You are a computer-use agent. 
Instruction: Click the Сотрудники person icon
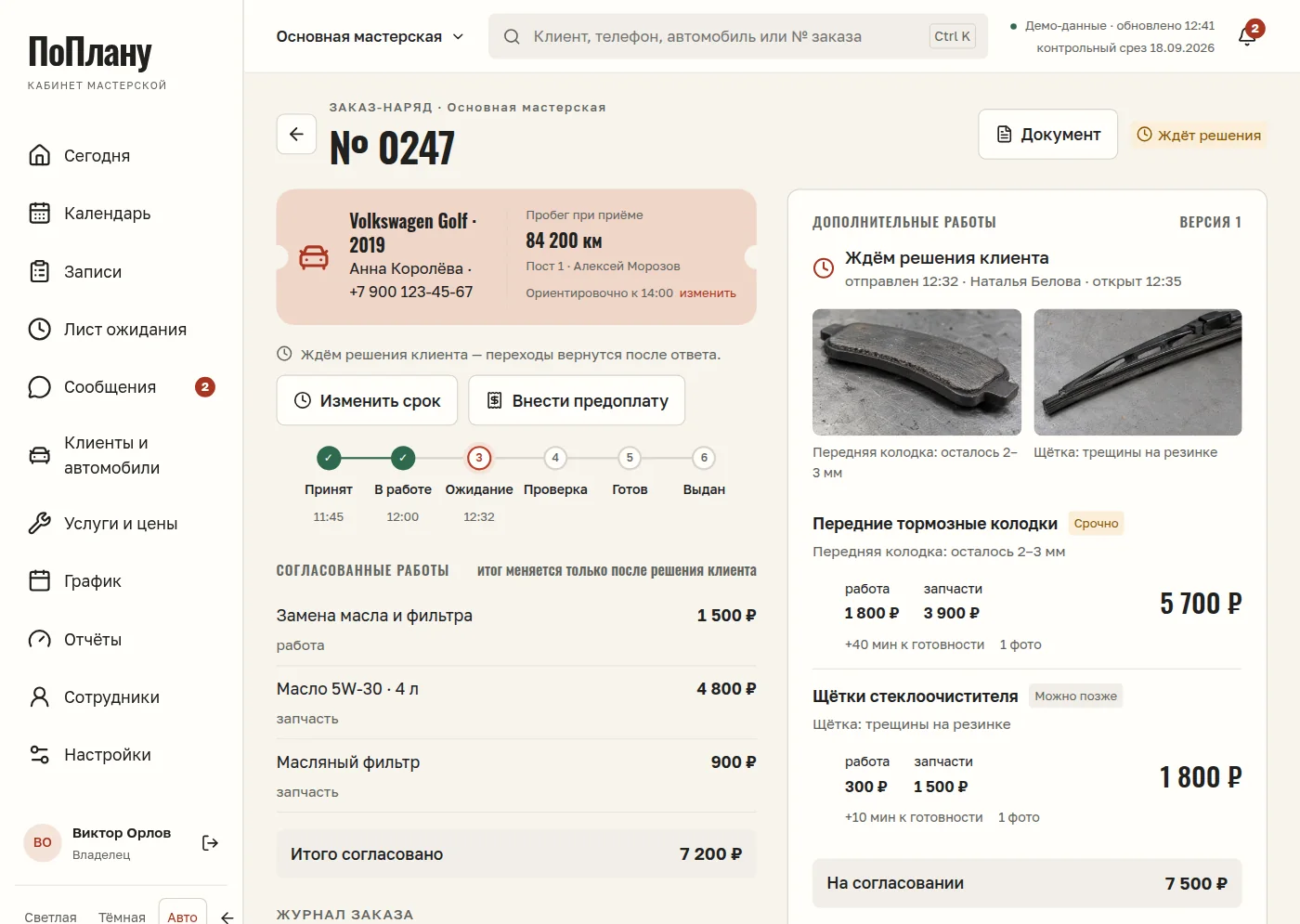tap(39, 696)
